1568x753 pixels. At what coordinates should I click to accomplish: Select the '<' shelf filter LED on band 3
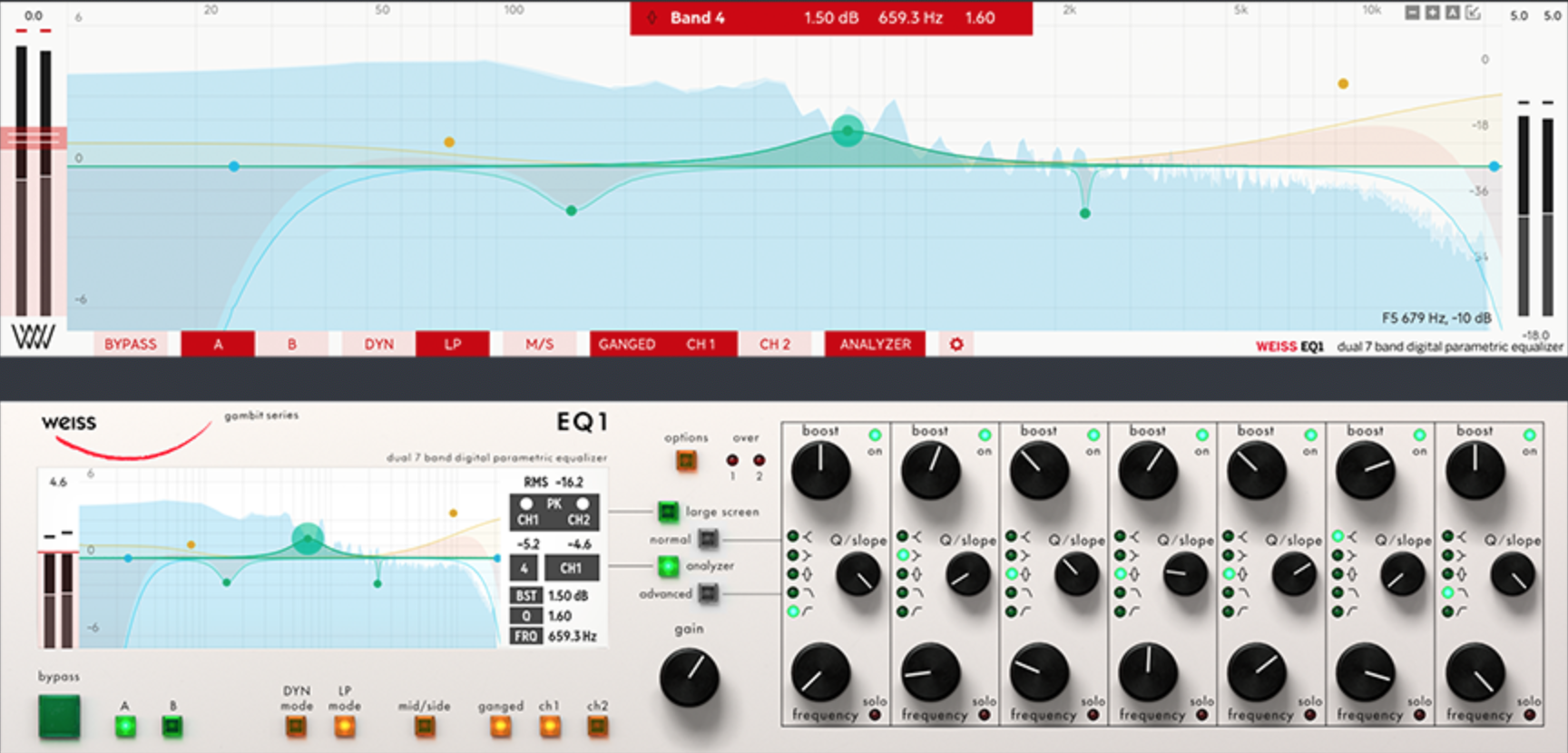point(1012,536)
